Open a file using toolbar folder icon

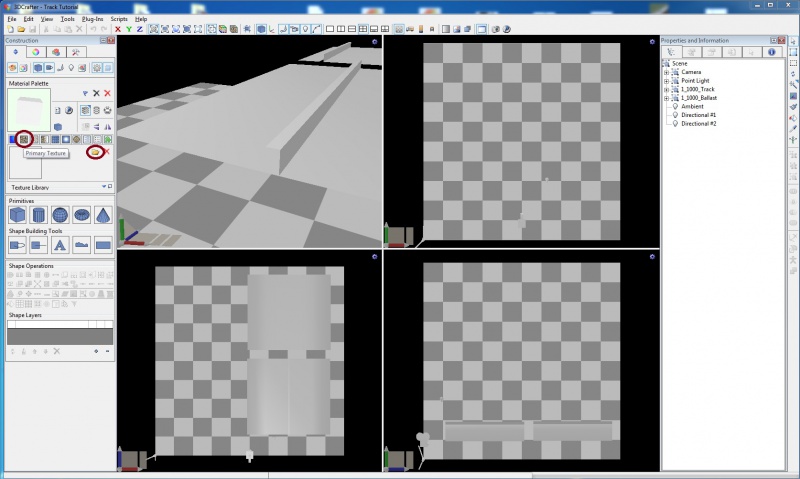click(x=21, y=29)
